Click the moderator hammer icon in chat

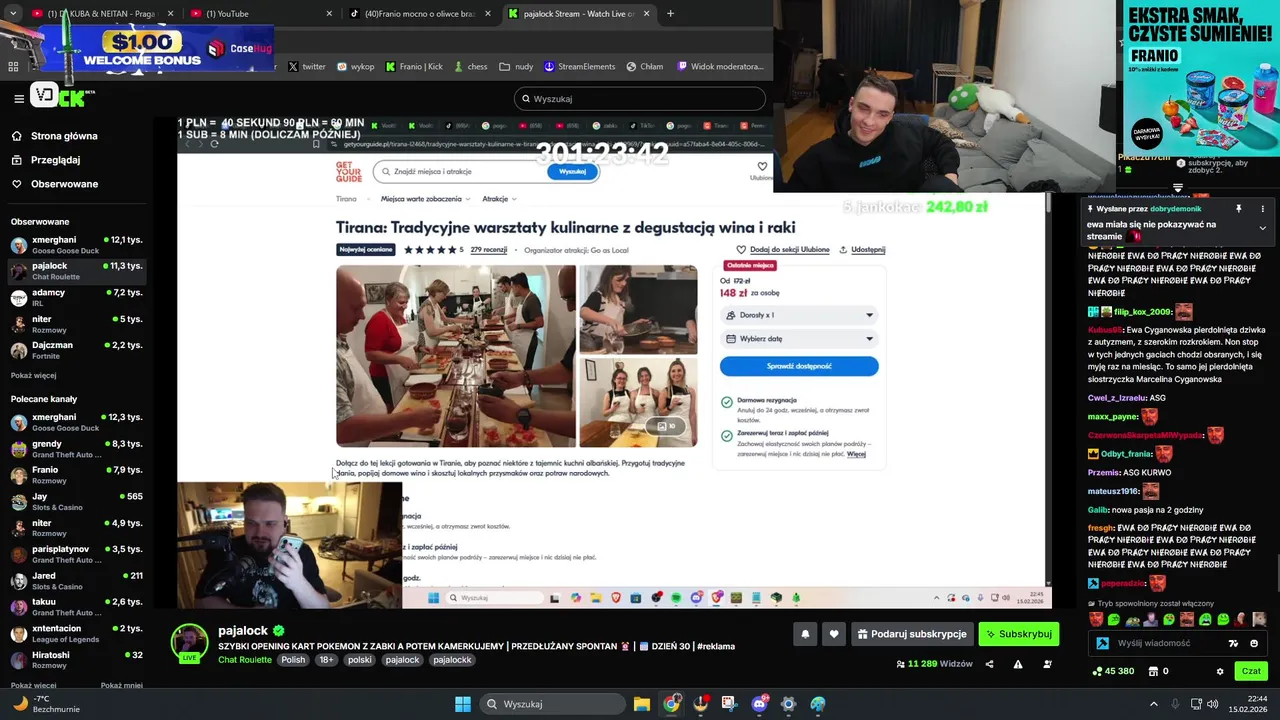coord(1102,643)
